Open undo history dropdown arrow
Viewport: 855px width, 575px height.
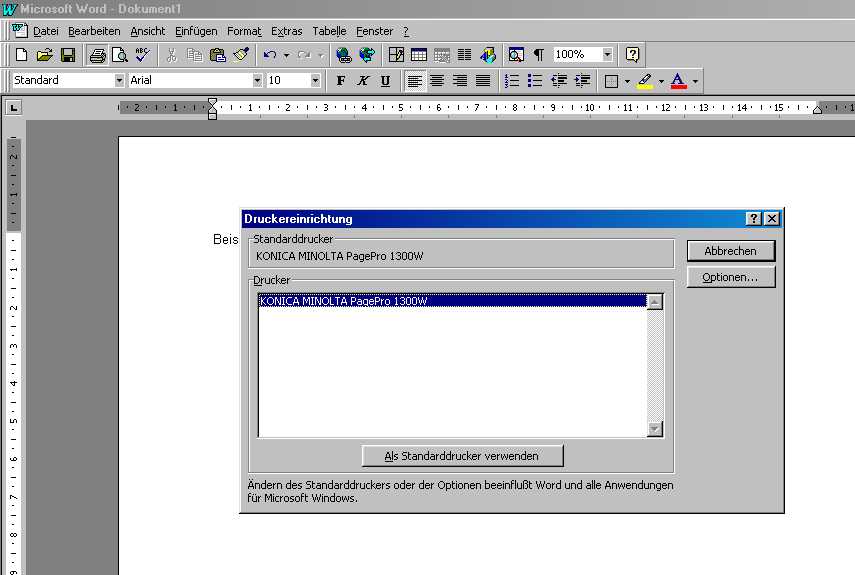point(286,55)
